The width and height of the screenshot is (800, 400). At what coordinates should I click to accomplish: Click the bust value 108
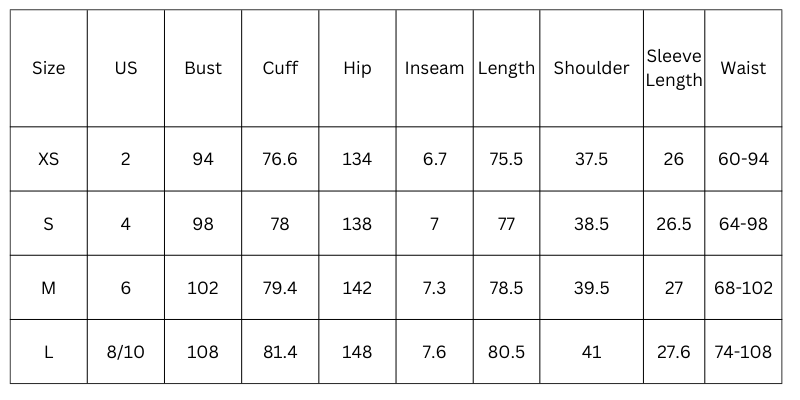pos(203,352)
